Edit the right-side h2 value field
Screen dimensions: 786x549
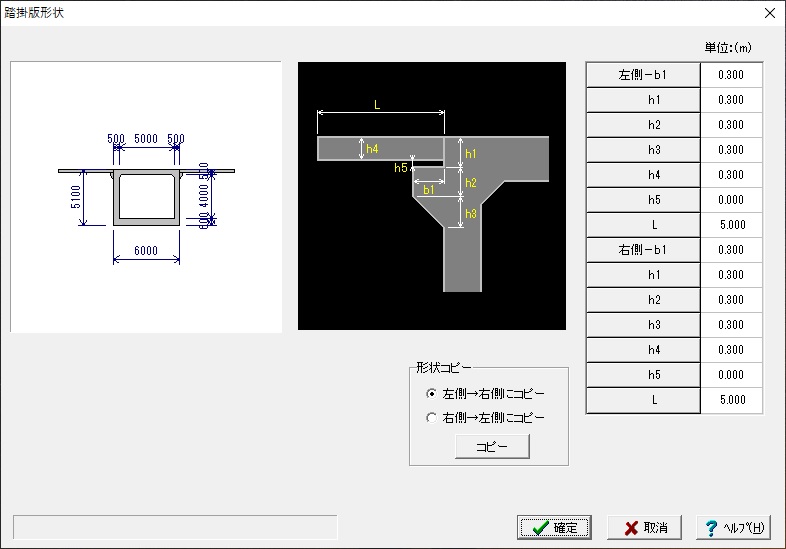pyautogui.click(x=731, y=300)
